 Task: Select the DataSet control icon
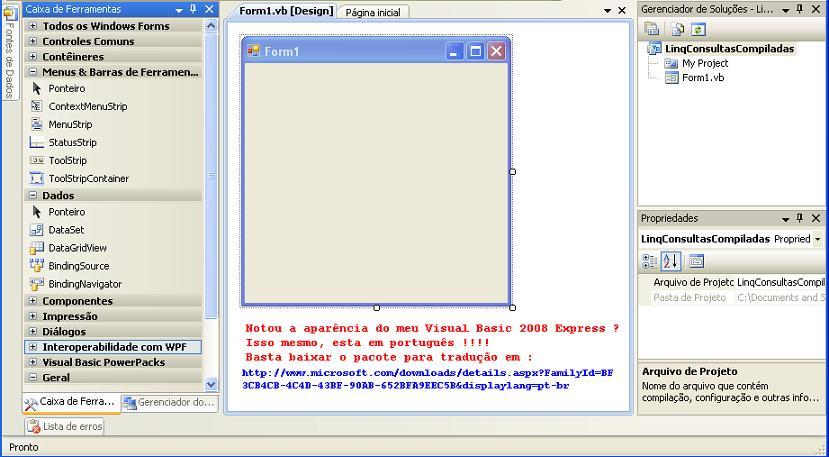pyautogui.click(x=36, y=230)
